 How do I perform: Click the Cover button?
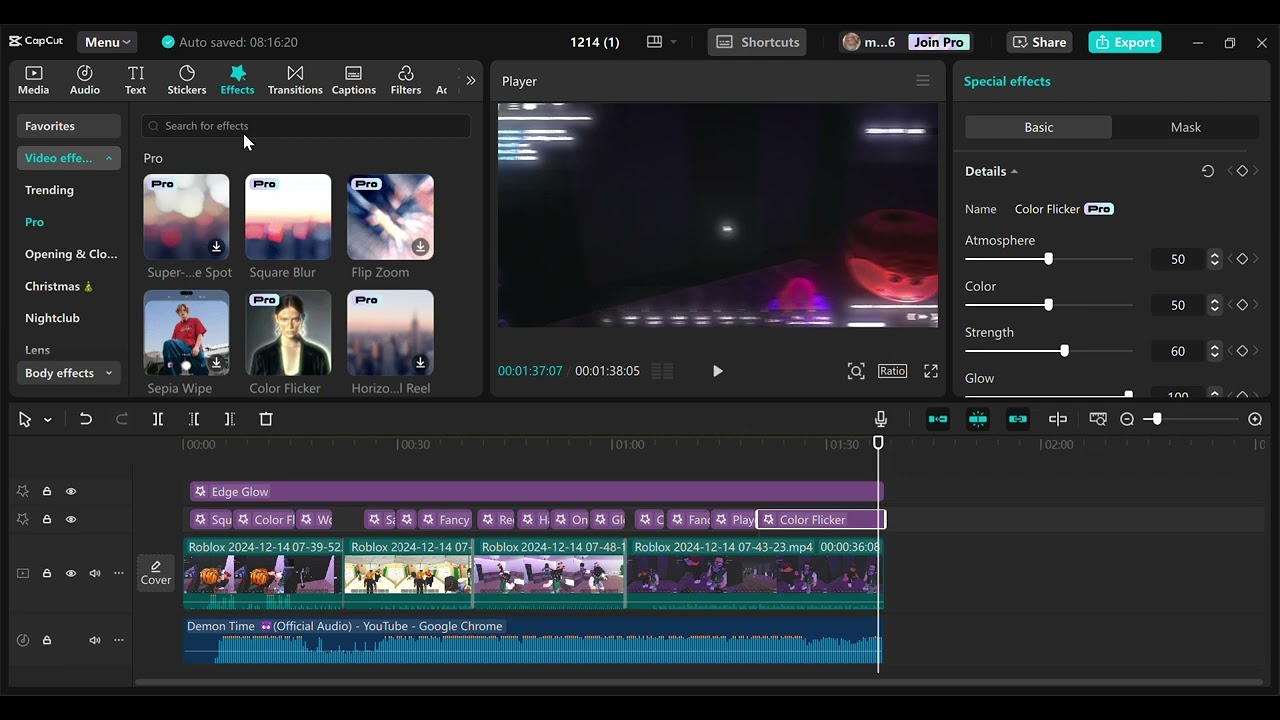156,573
